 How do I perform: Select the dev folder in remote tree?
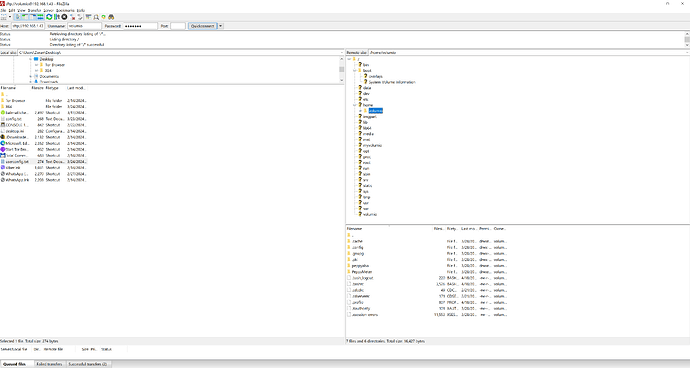pyautogui.click(x=366, y=94)
